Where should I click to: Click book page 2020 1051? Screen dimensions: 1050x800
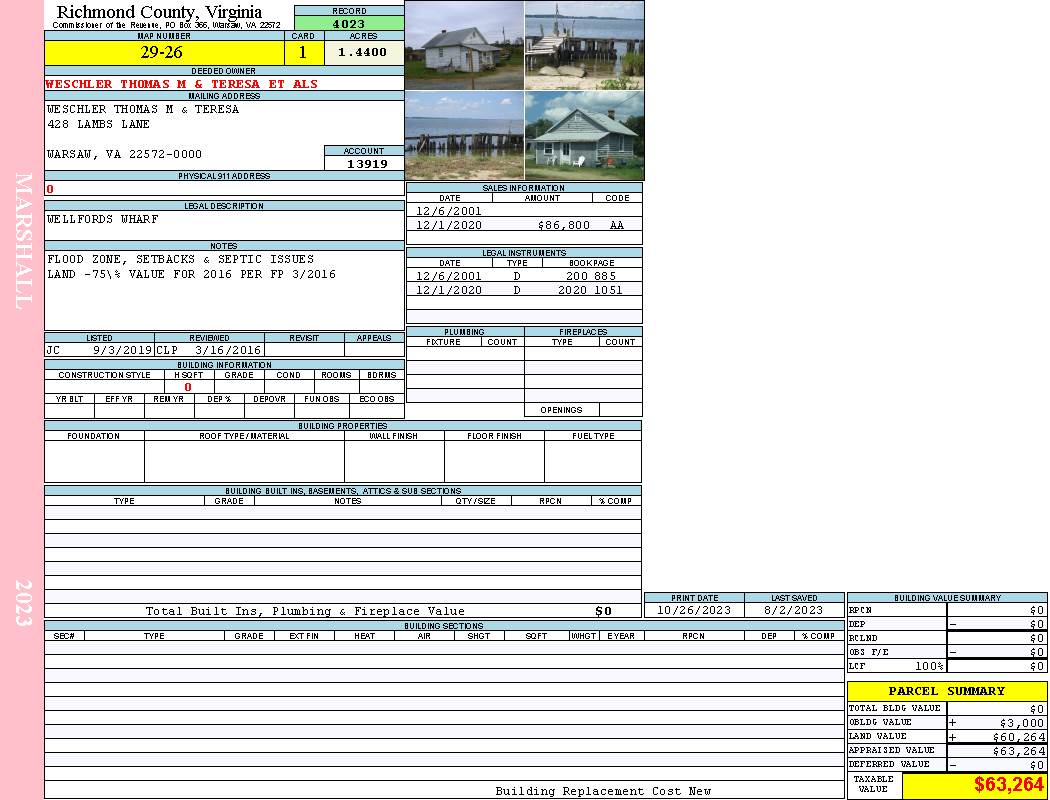591,290
